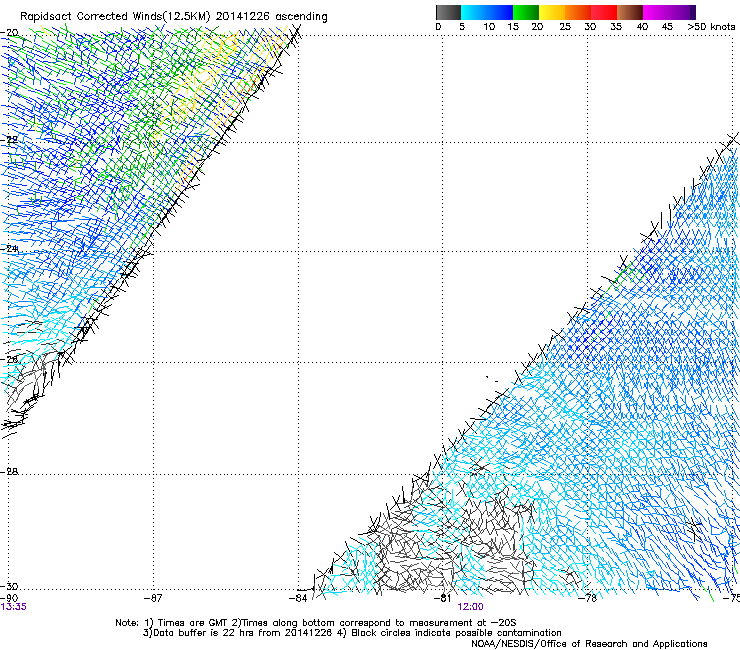Click the '5' label under the legend

[462, 27]
